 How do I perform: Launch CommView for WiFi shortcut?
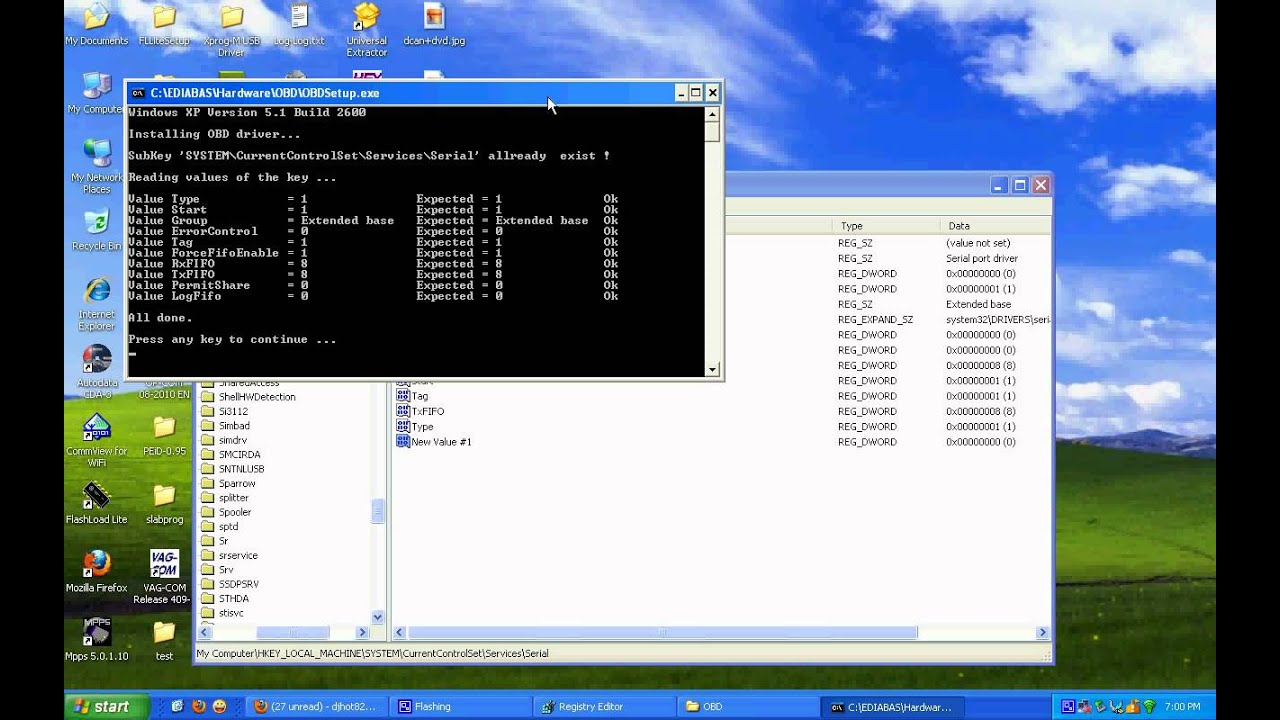97,440
